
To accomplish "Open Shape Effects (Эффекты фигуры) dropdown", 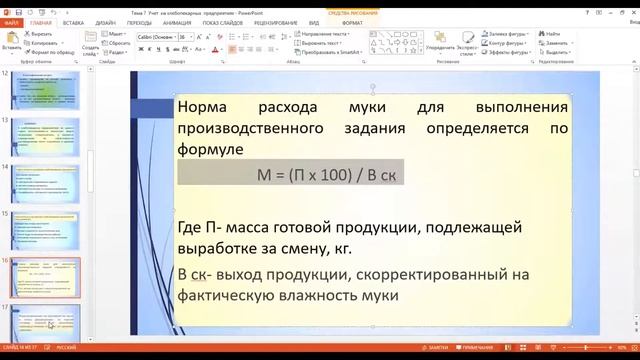I will click(507, 52).
